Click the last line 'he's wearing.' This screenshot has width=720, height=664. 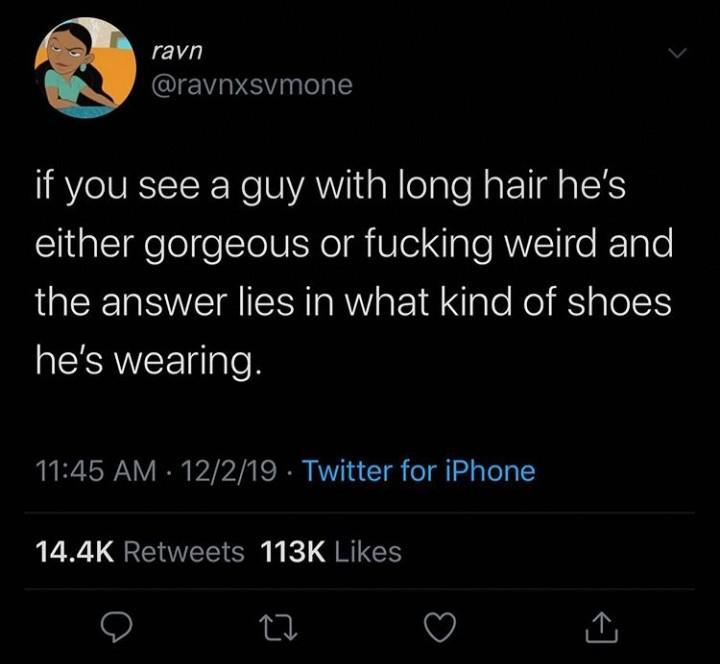[x=149, y=361]
